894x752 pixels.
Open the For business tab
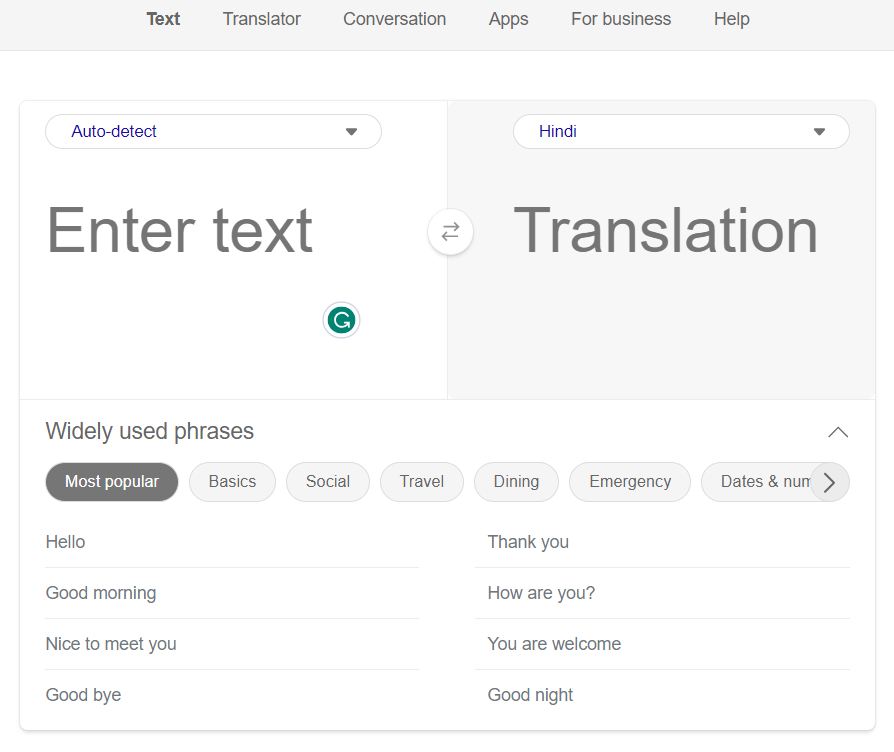tap(621, 19)
